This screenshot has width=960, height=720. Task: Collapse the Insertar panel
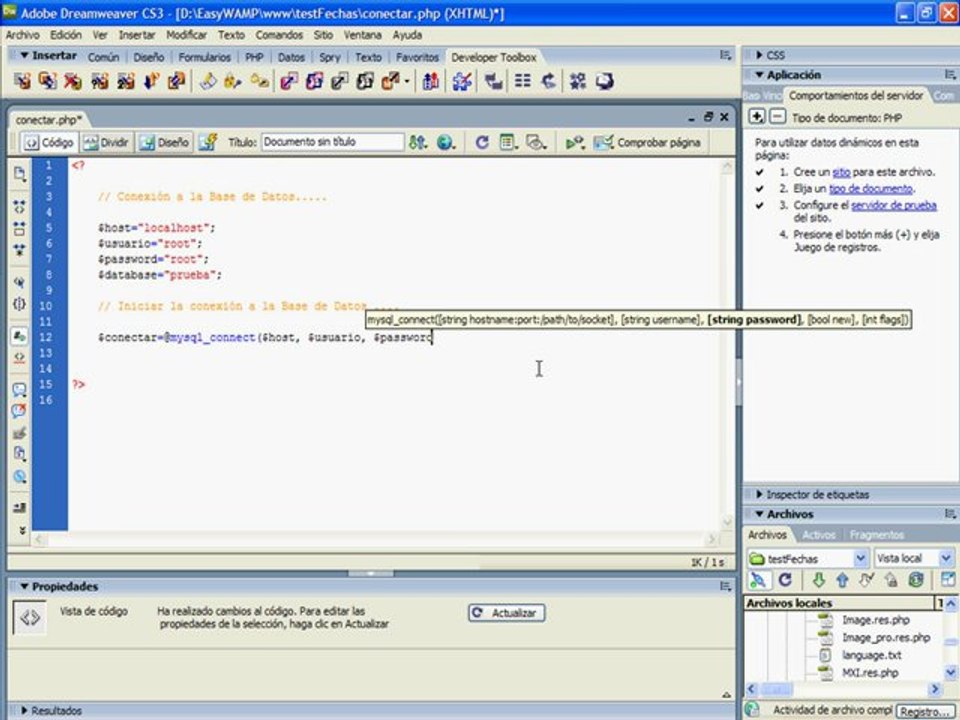tap(24, 55)
